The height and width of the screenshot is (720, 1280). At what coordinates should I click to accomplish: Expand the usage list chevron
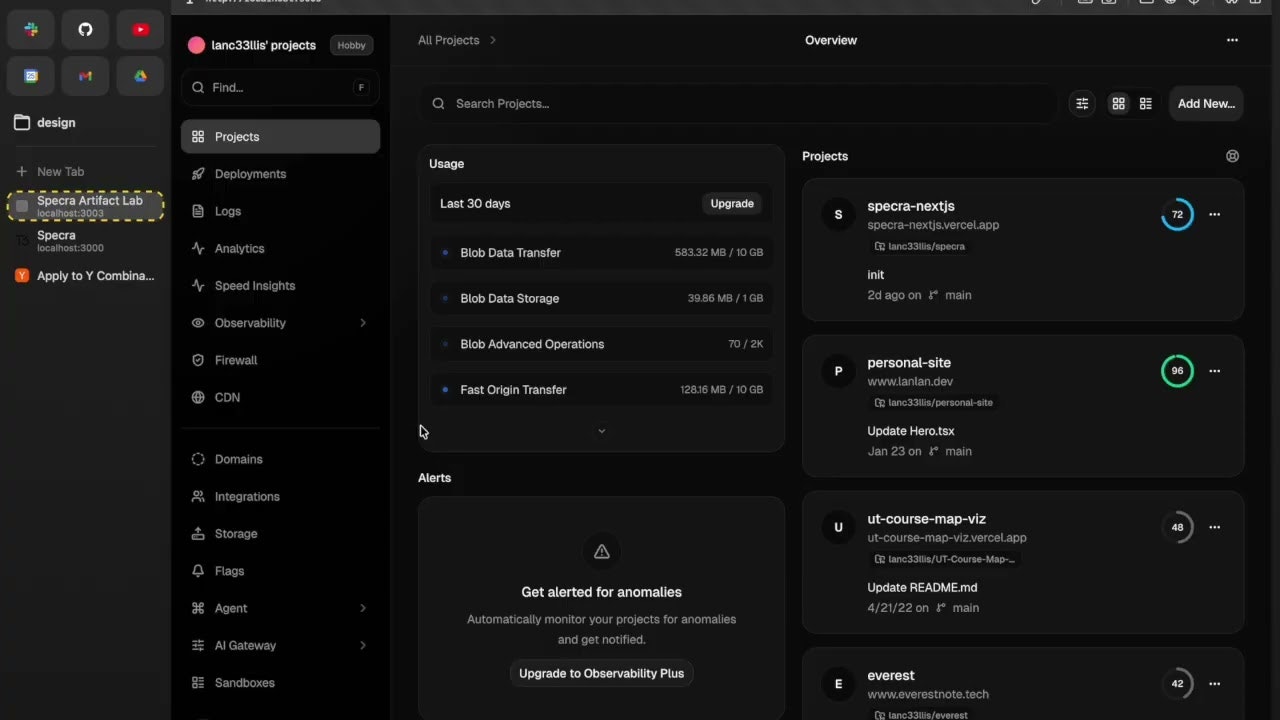[x=601, y=431]
